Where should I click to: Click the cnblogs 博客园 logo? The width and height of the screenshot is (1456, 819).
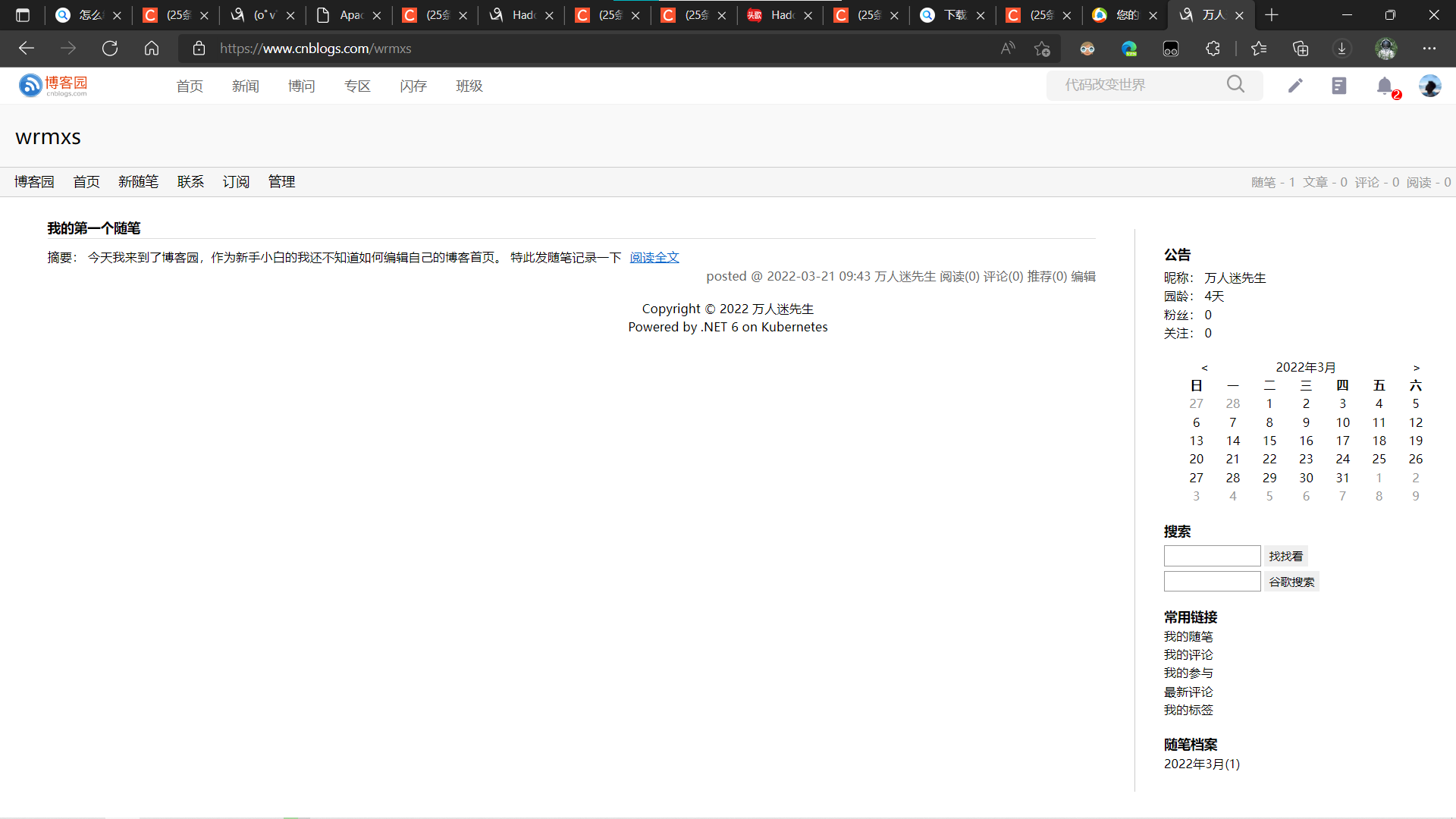[53, 86]
